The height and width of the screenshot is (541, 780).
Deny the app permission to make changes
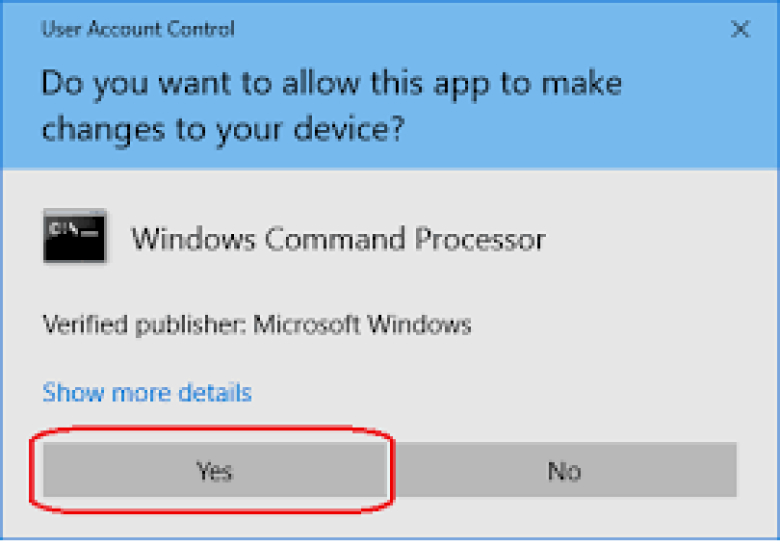[563, 470]
